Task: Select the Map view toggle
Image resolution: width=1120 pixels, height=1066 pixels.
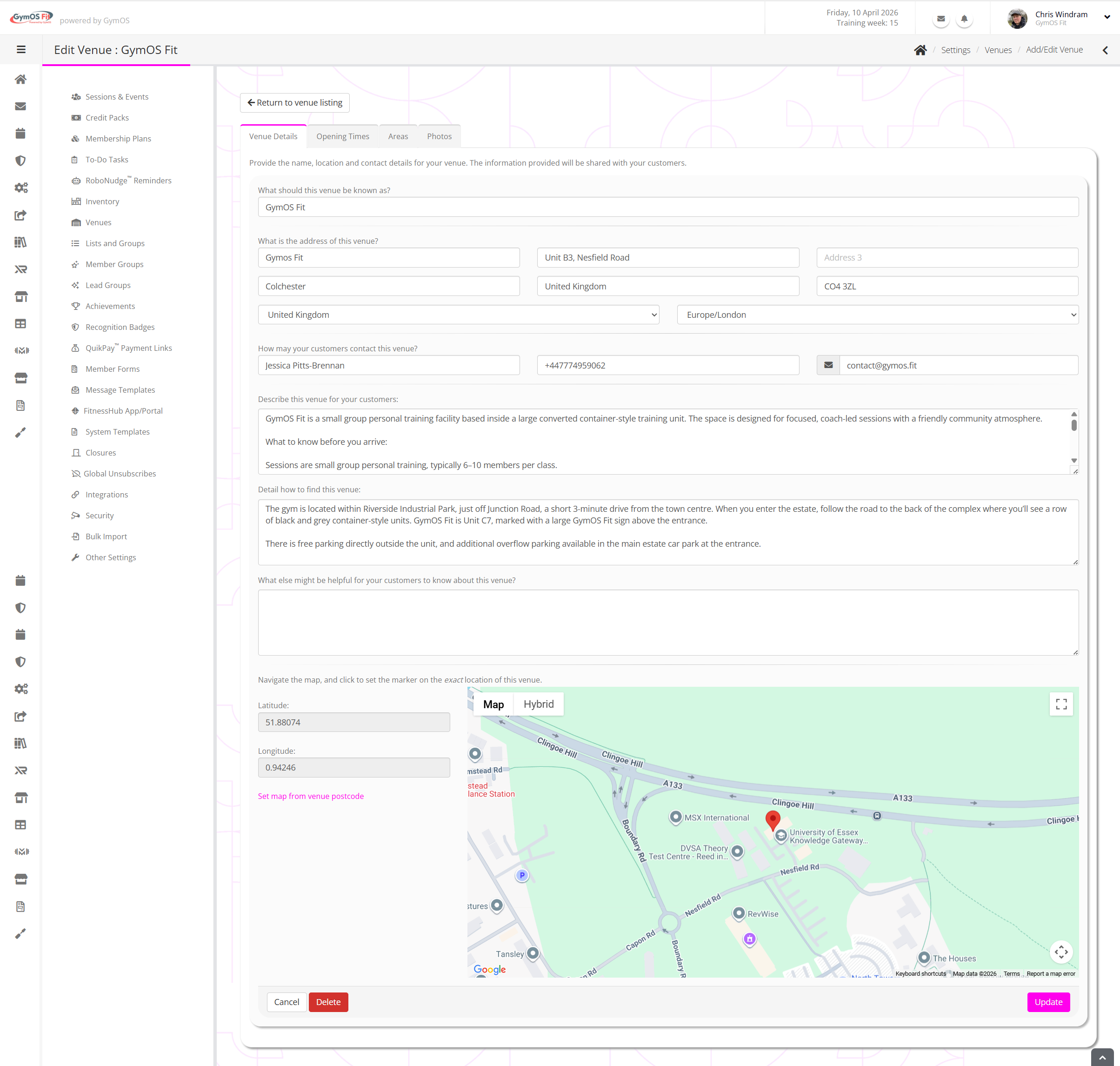Action: point(493,704)
